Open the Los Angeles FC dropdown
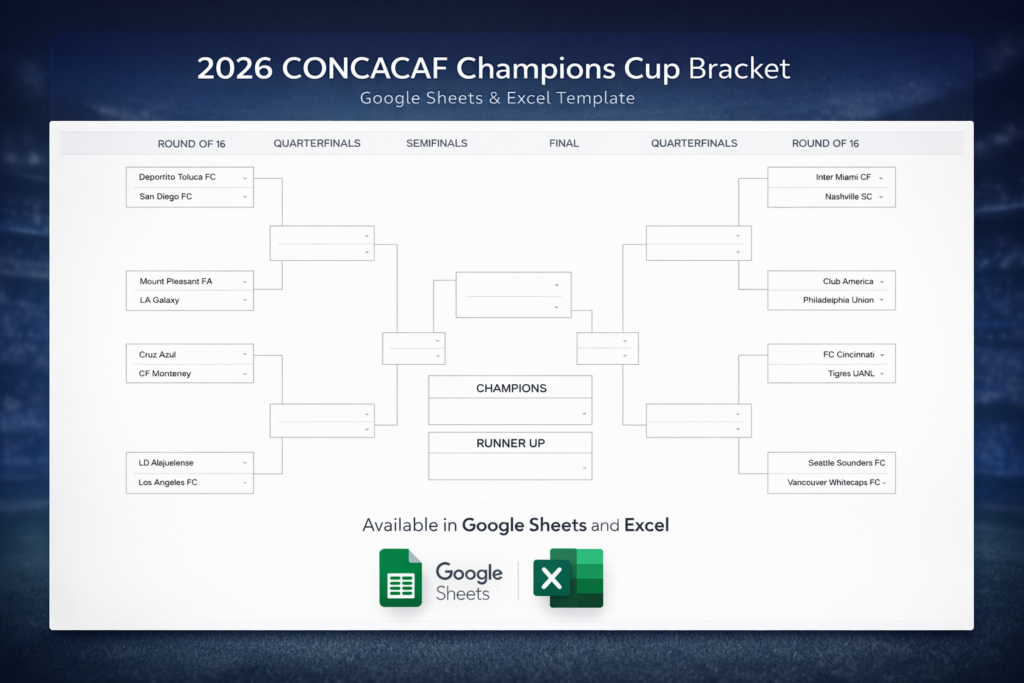The width and height of the screenshot is (1024, 683). tap(245, 483)
